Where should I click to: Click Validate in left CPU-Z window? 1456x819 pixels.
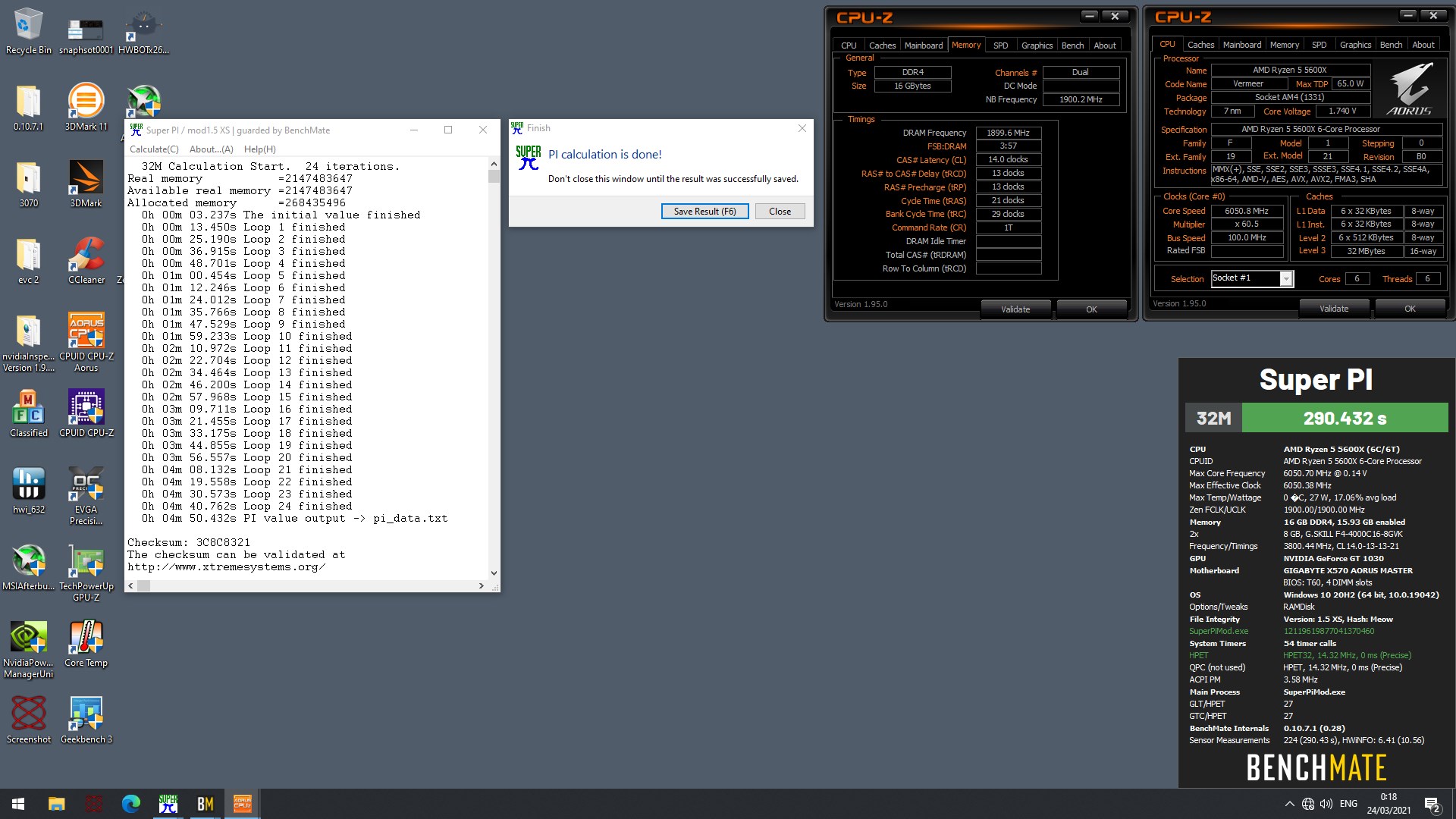tap(1015, 309)
